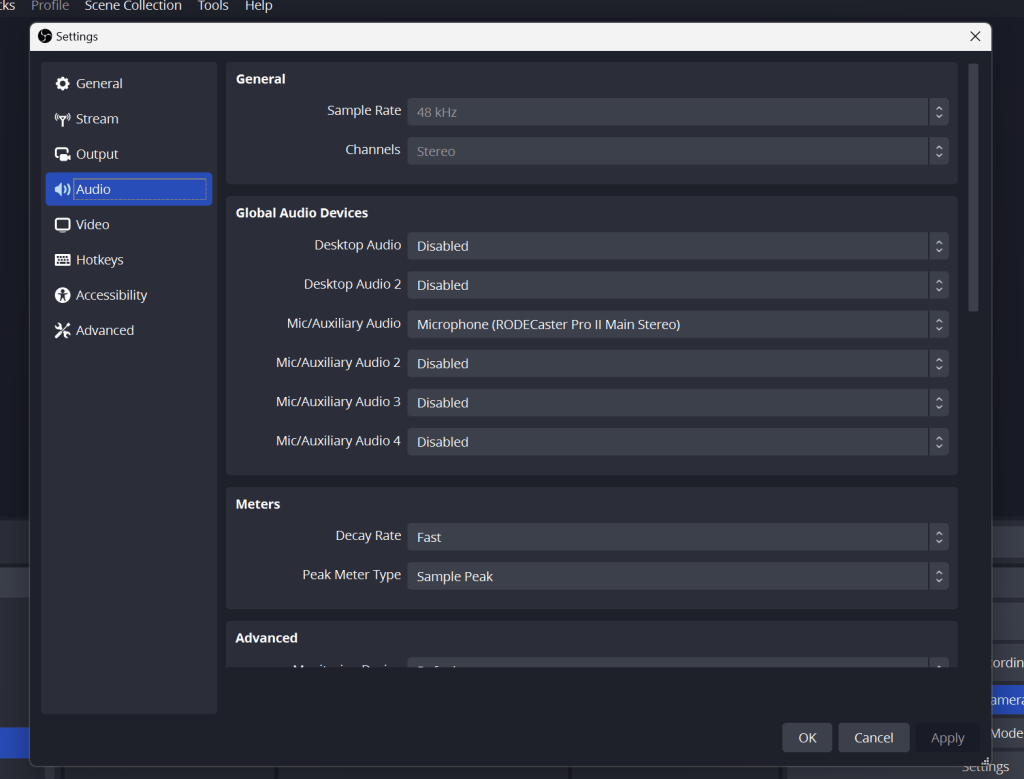
Task: Open the Channels Stereo dropdown
Action: 678,151
